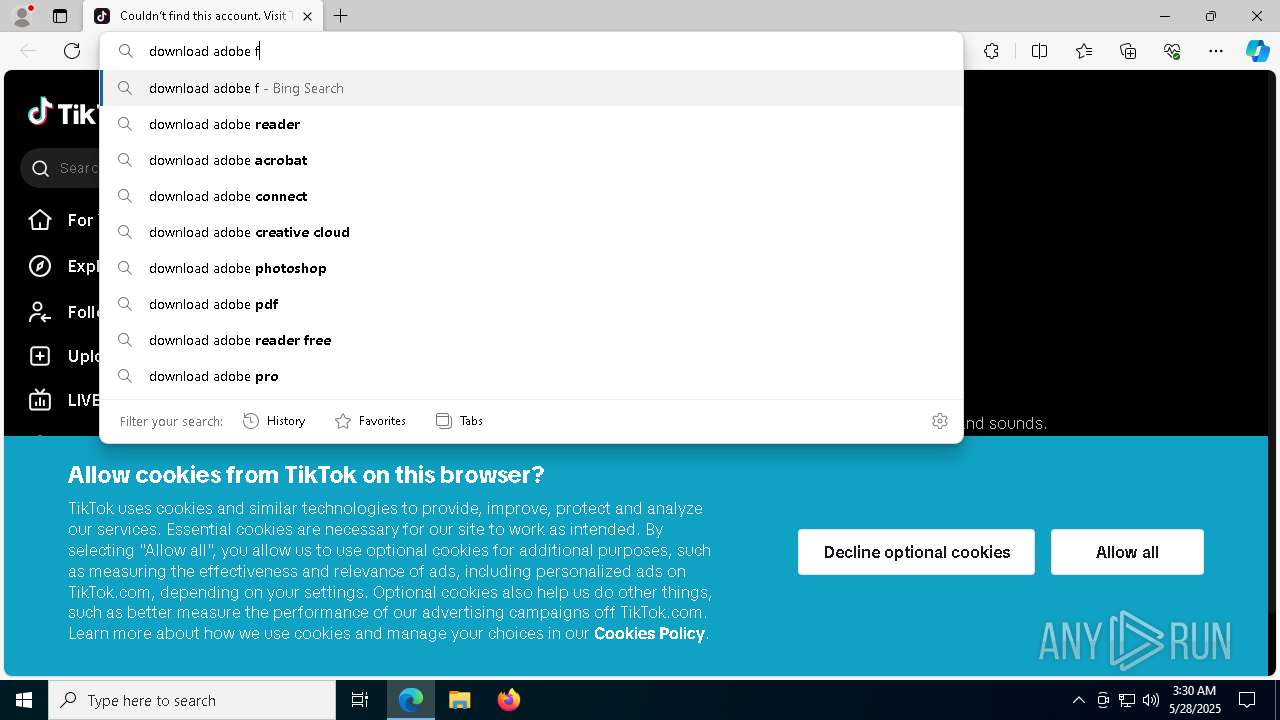The height and width of the screenshot is (720, 1280).
Task: Choose suggestion 'download adobe creative cloud'
Action: tap(531, 232)
